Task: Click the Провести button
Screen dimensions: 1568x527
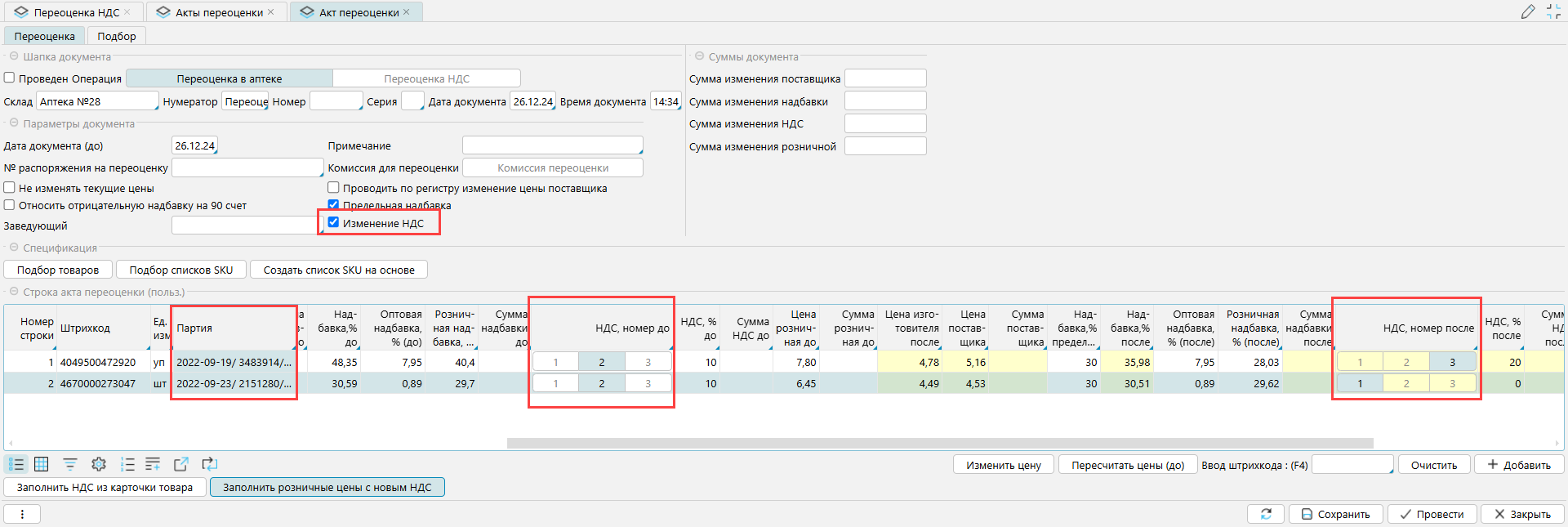Action: pos(1432,514)
